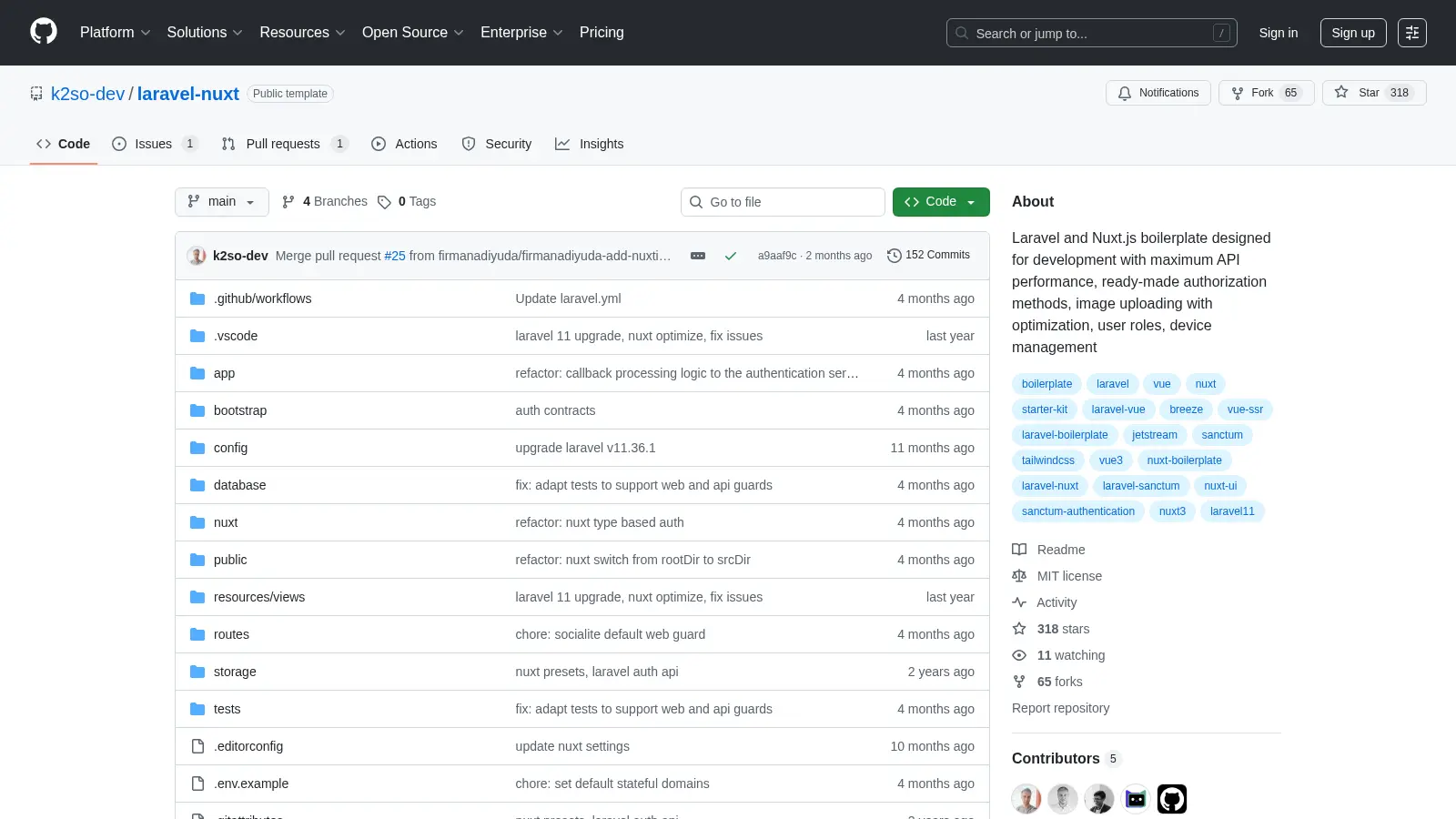Expand the Resources menu
Screen dimensions: 1456x819
(x=302, y=33)
